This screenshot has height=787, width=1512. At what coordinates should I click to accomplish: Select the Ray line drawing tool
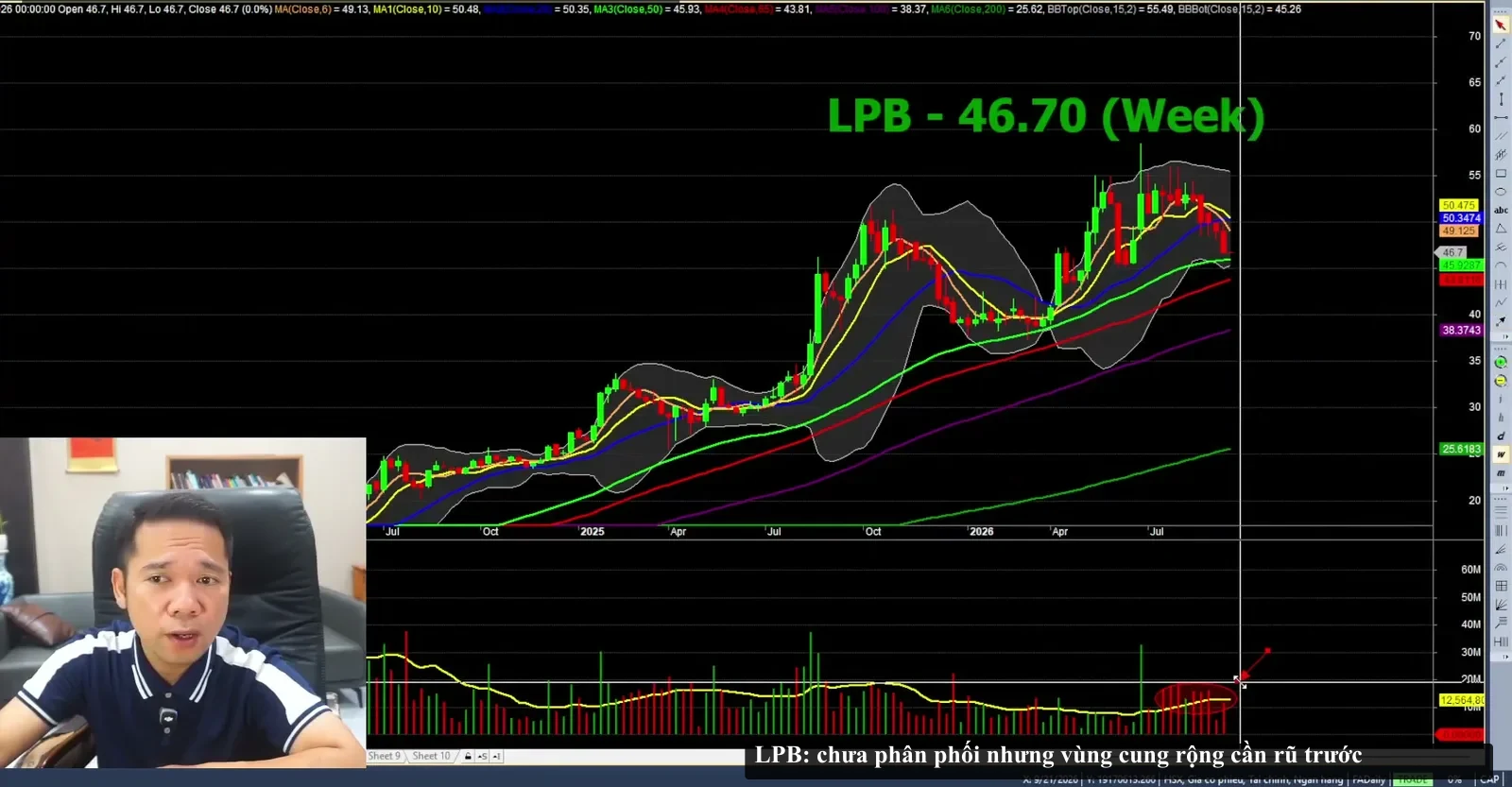1501,62
